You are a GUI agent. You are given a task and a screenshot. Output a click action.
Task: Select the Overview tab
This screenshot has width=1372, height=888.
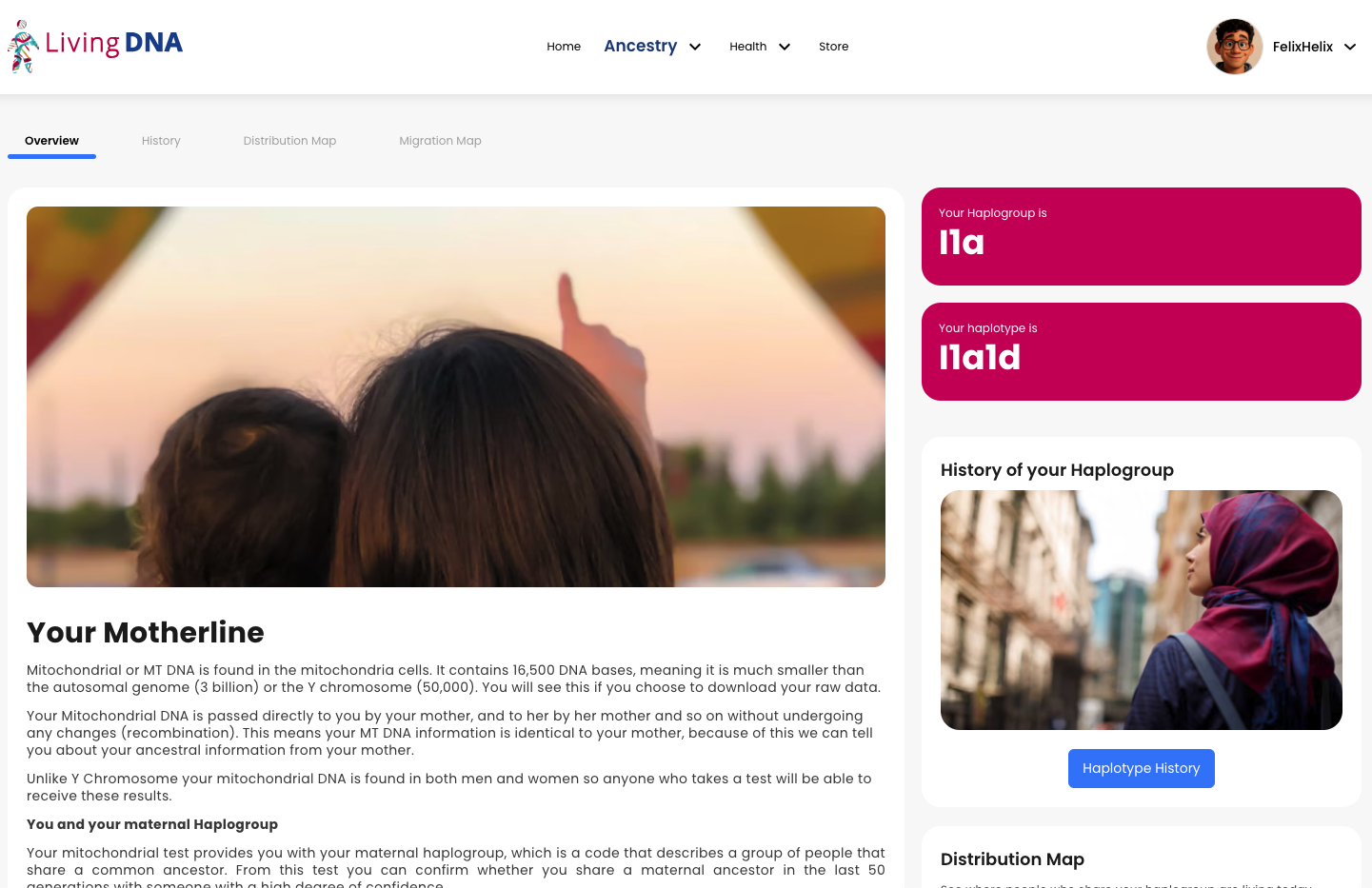[51, 141]
